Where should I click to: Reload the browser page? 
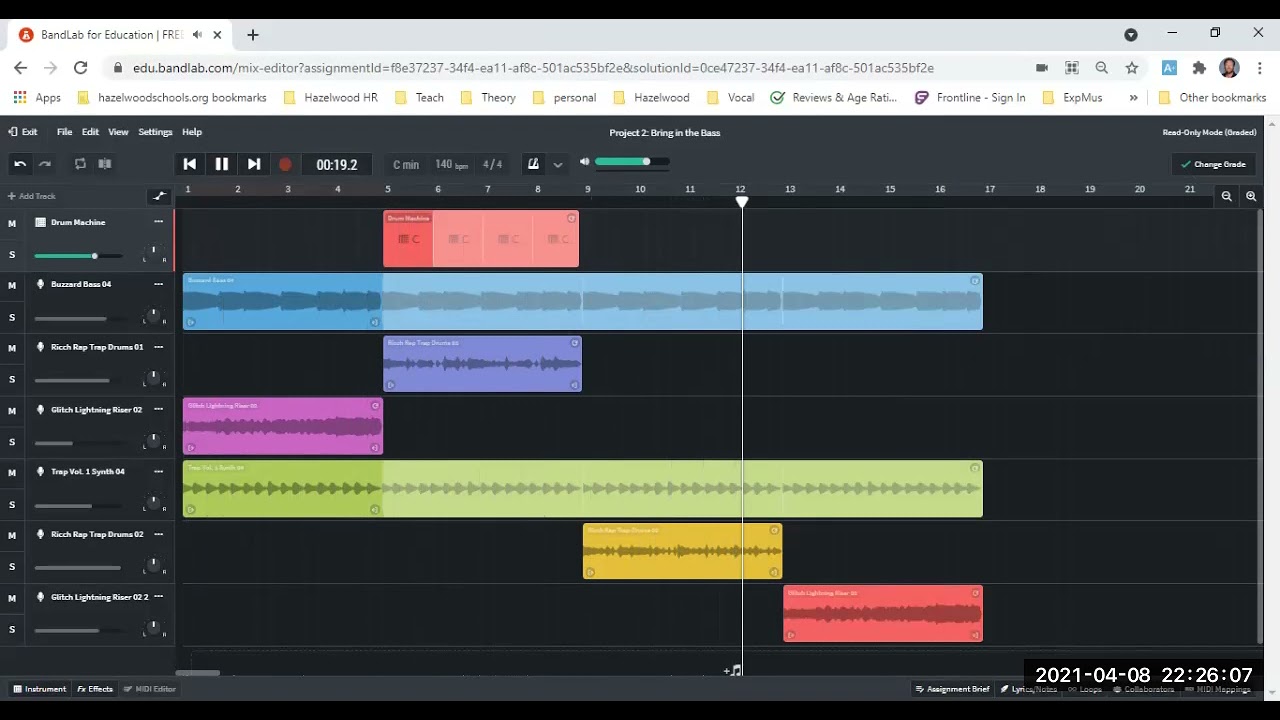coord(81,67)
